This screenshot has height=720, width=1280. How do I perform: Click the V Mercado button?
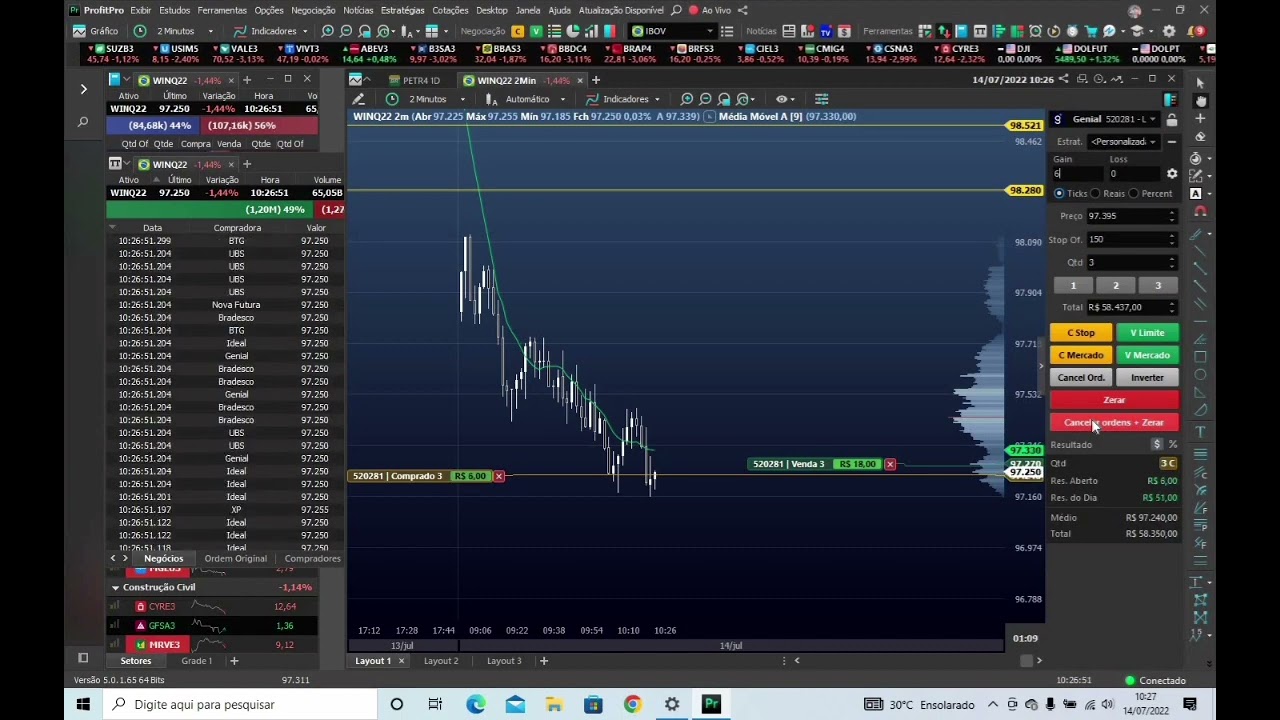pyautogui.click(x=1147, y=355)
